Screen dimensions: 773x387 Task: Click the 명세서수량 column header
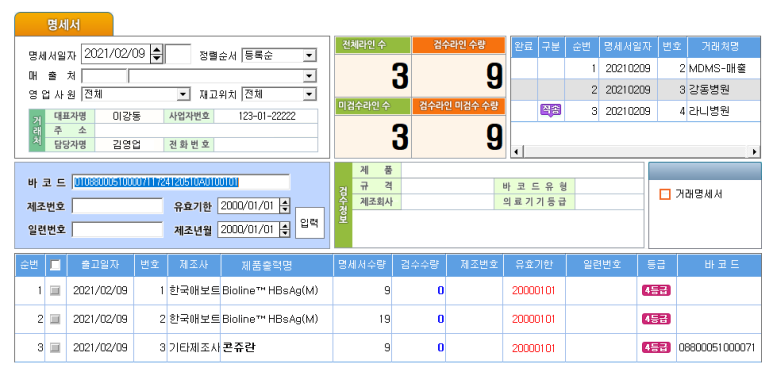pos(362,265)
